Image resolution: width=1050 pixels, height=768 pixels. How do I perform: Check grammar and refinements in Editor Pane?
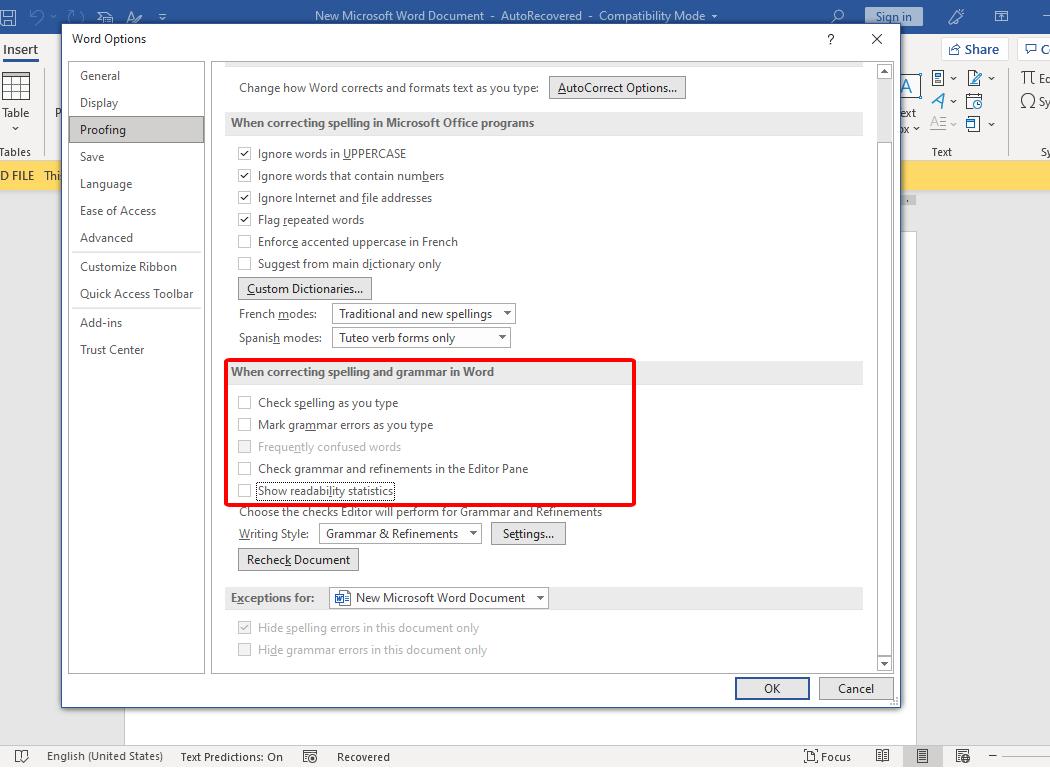[245, 469]
